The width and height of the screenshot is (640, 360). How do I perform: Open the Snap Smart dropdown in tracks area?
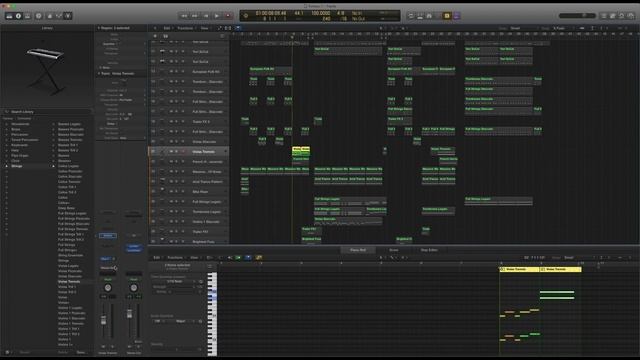point(524,28)
